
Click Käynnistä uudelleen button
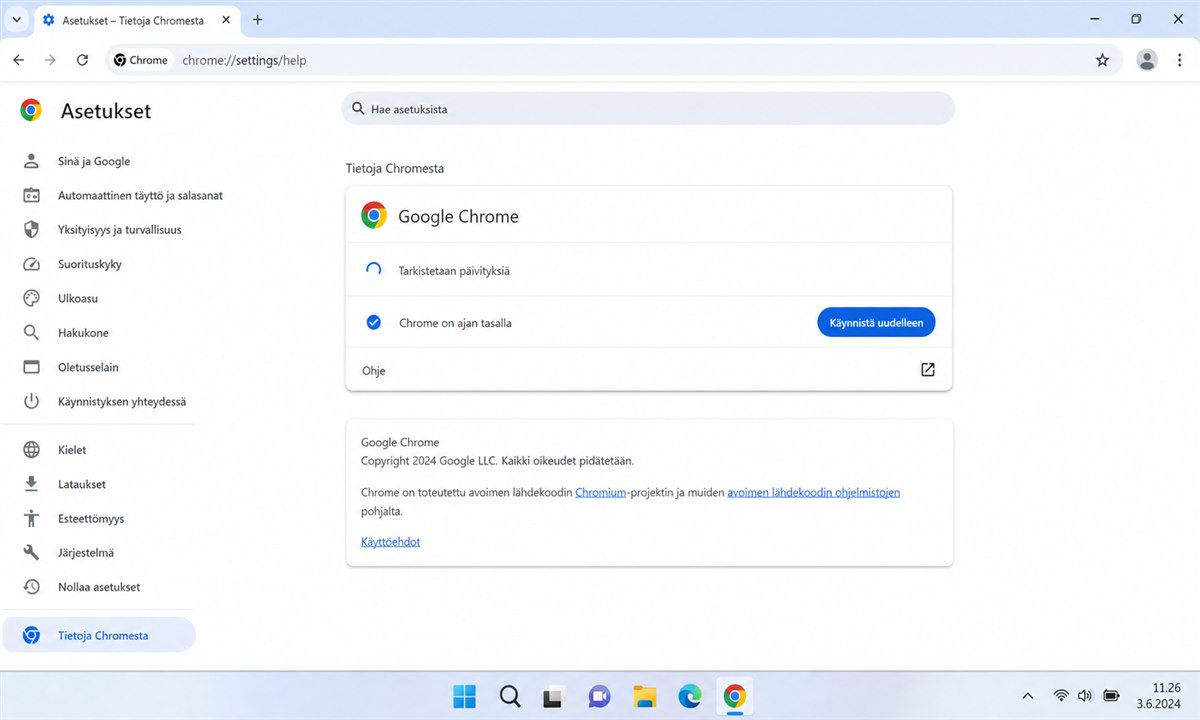coord(876,322)
